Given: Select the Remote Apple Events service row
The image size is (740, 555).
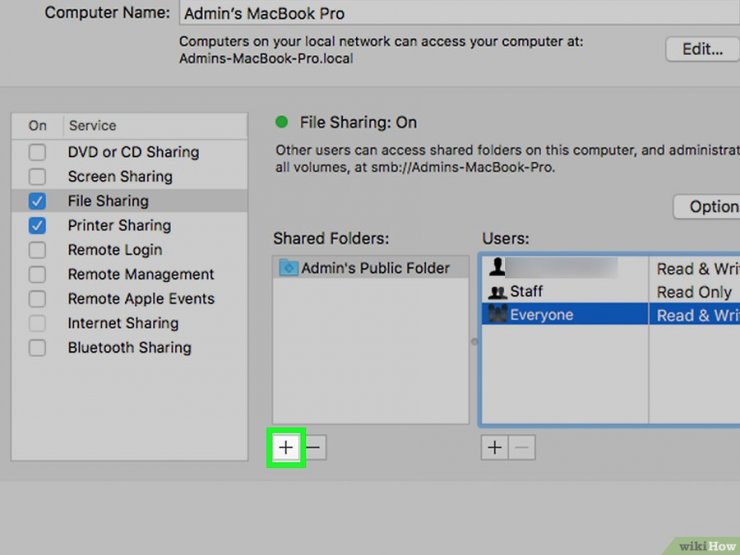Looking at the screenshot, I should (129, 299).
